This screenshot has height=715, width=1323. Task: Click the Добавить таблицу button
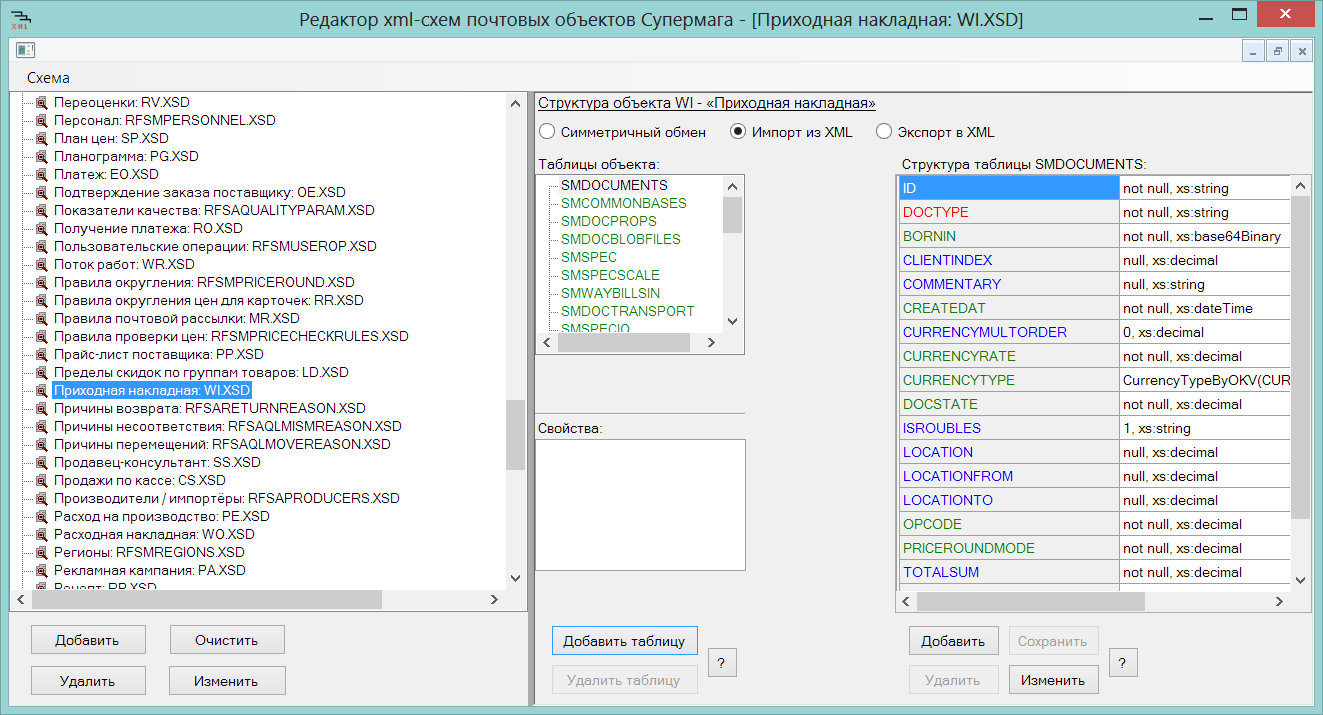pyautogui.click(x=624, y=641)
